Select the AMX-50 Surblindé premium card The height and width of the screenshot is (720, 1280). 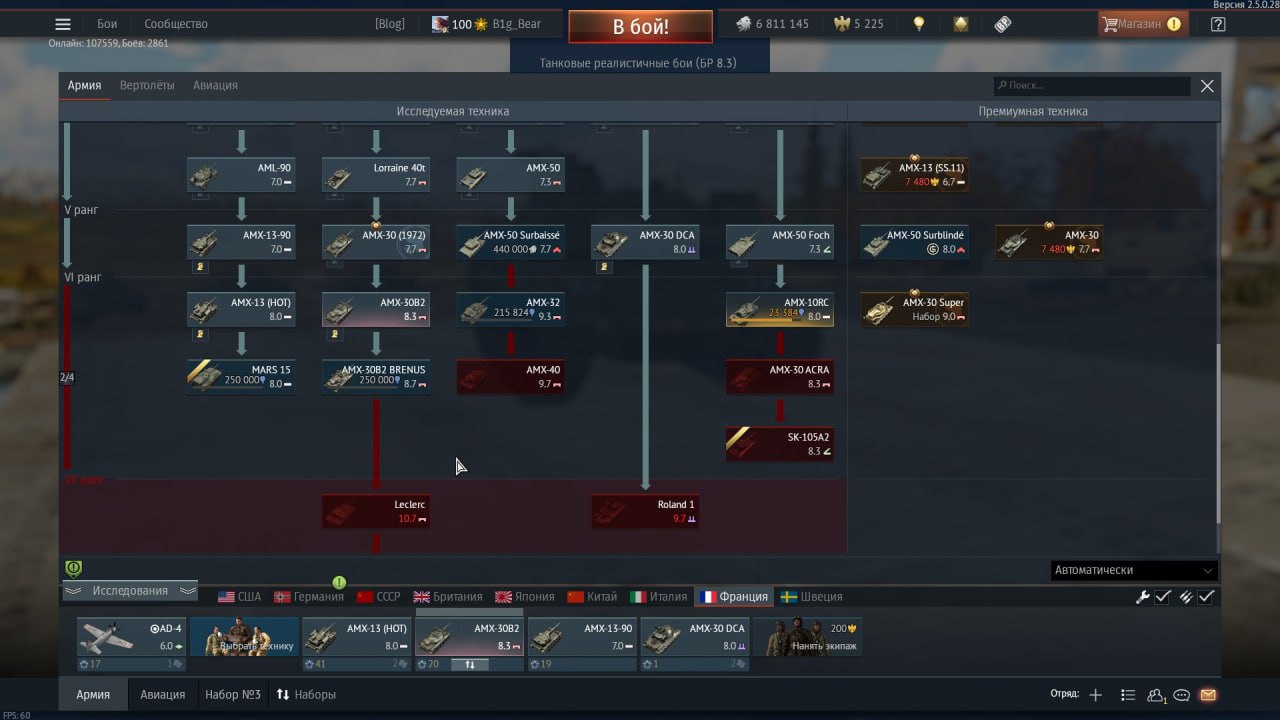click(914, 242)
